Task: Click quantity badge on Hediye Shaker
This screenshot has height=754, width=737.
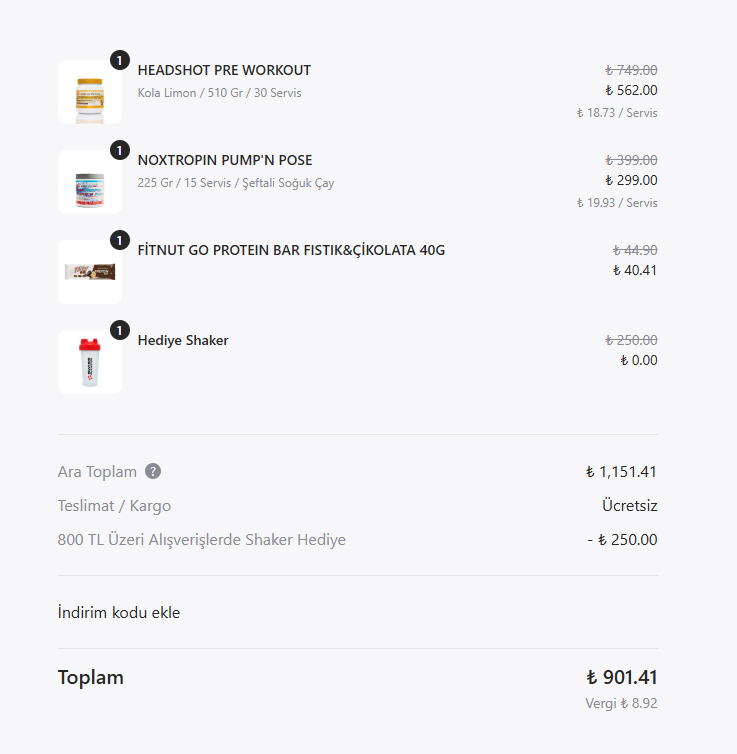Action: 120,330
